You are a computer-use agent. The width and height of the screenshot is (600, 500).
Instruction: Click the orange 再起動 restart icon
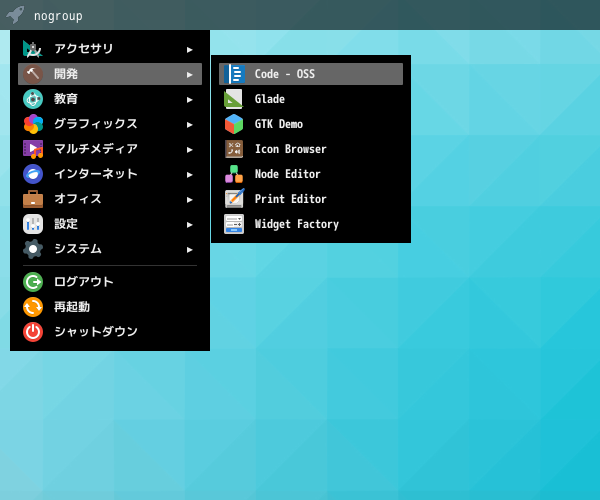click(x=33, y=307)
